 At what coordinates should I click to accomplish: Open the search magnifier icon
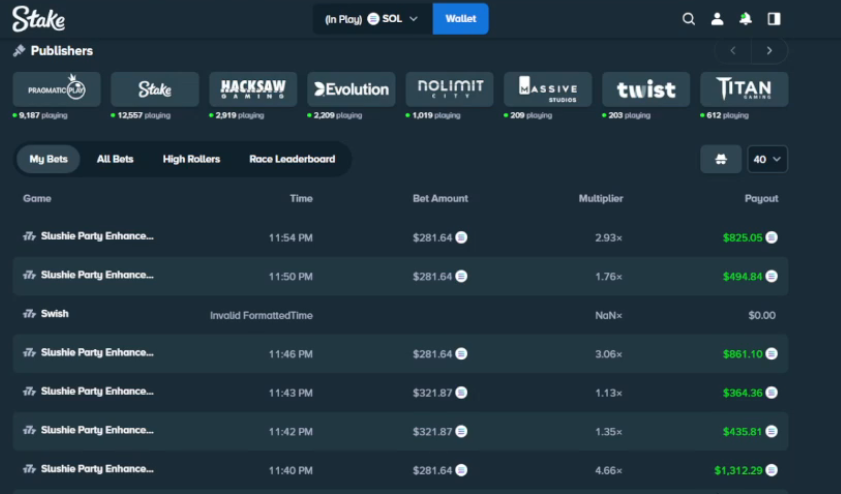(689, 19)
